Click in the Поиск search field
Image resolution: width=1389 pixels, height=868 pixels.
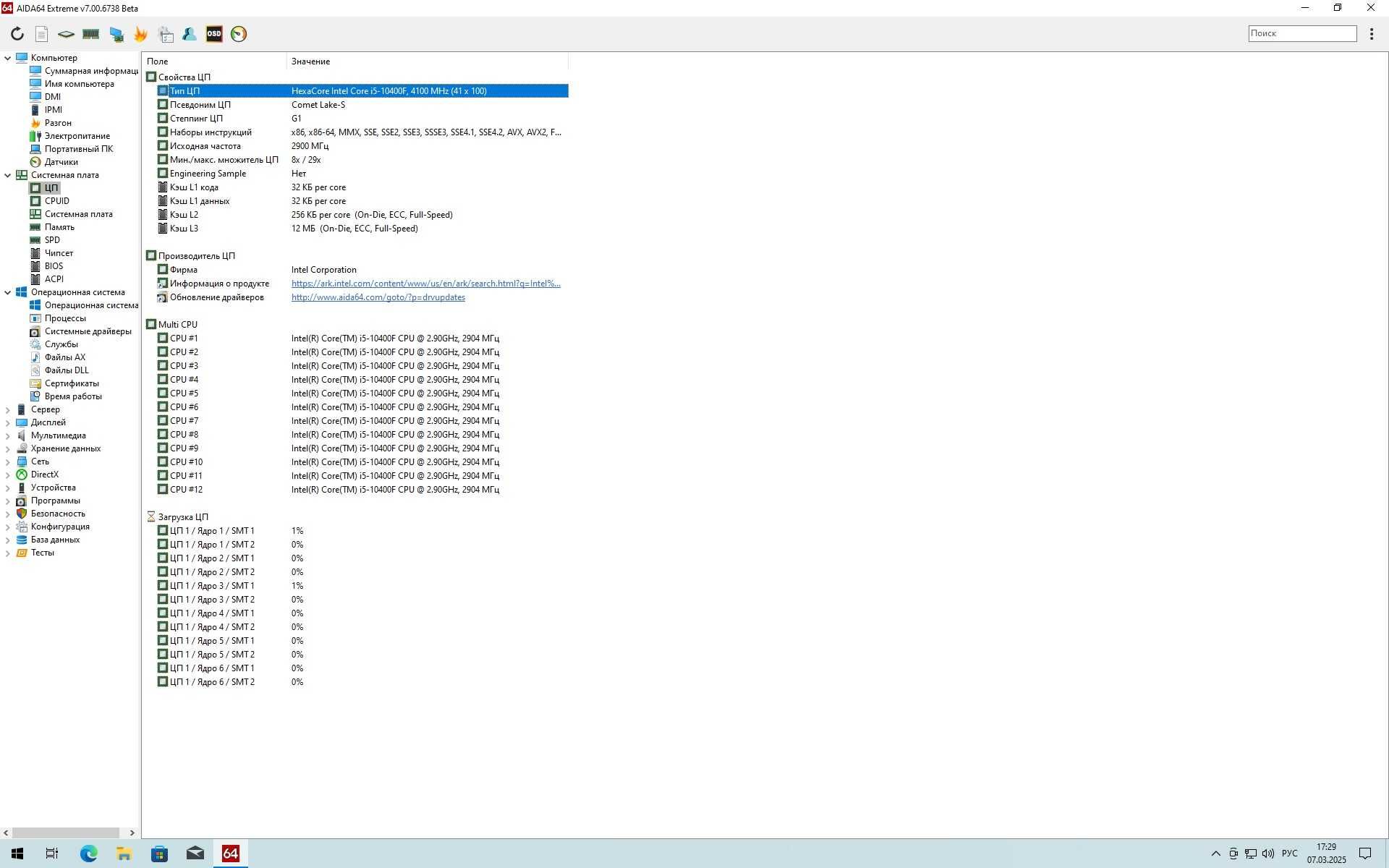1302,33
